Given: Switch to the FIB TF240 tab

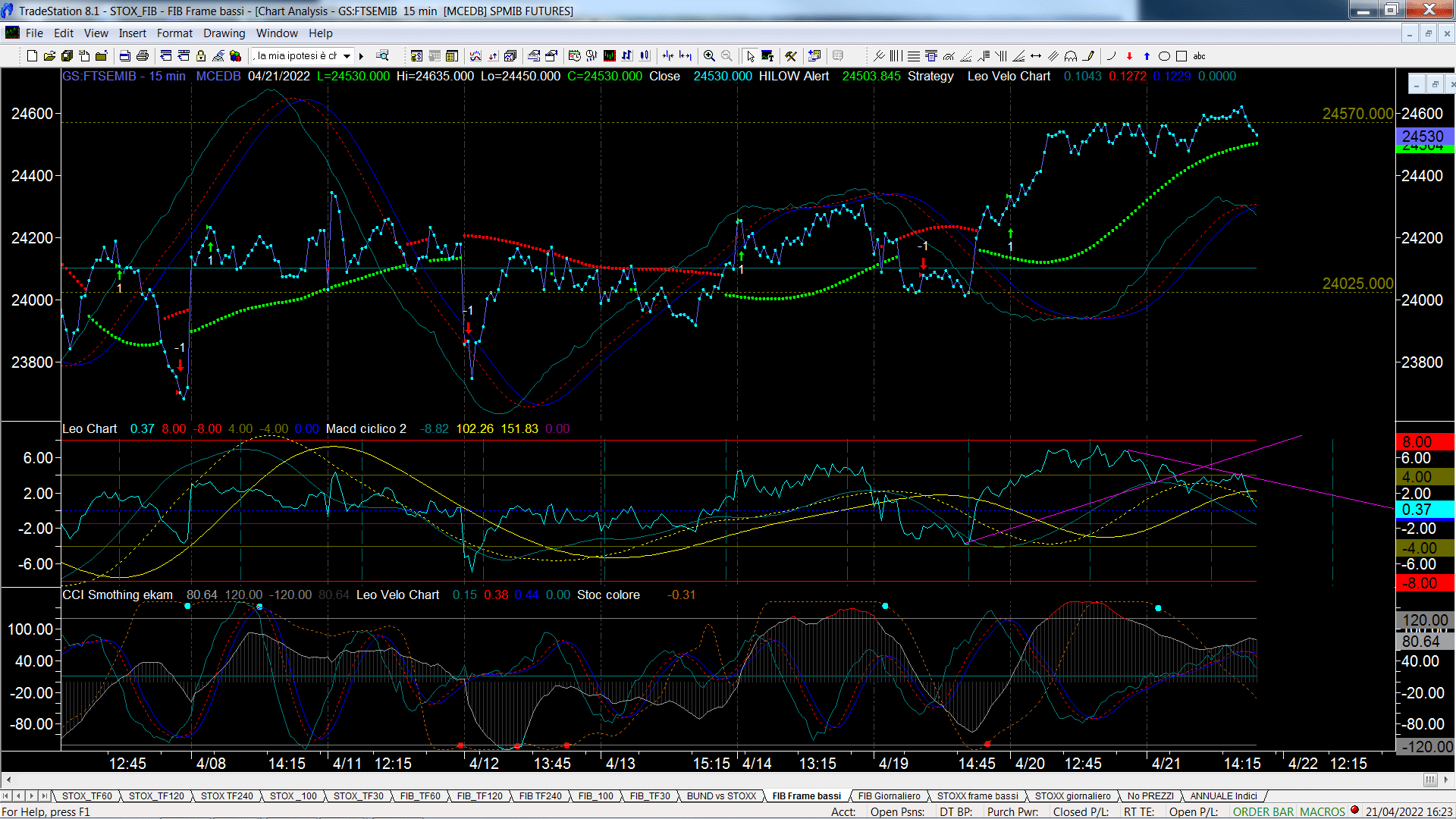Looking at the screenshot, I should pos(541,795).
